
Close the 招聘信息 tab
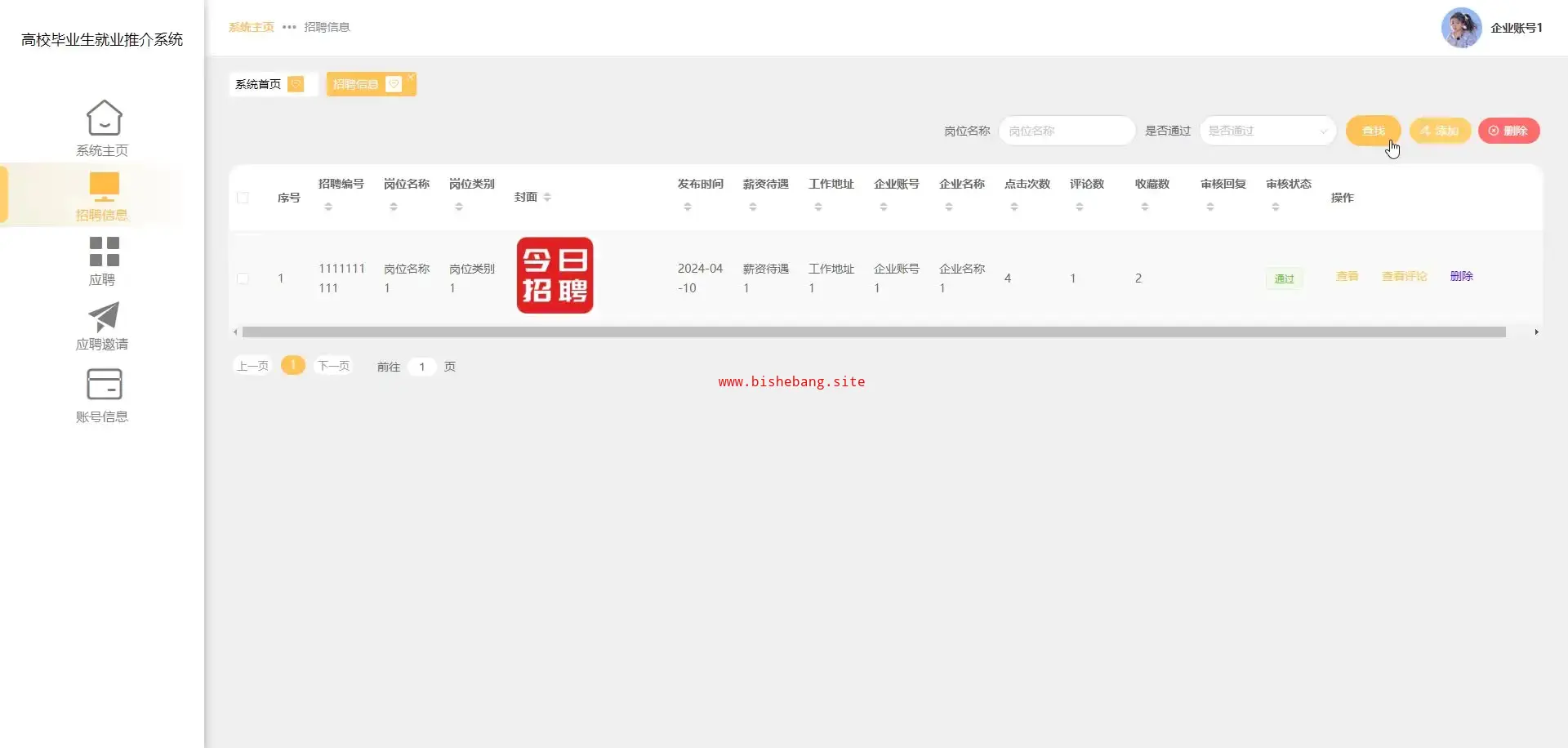click(411, 77)
